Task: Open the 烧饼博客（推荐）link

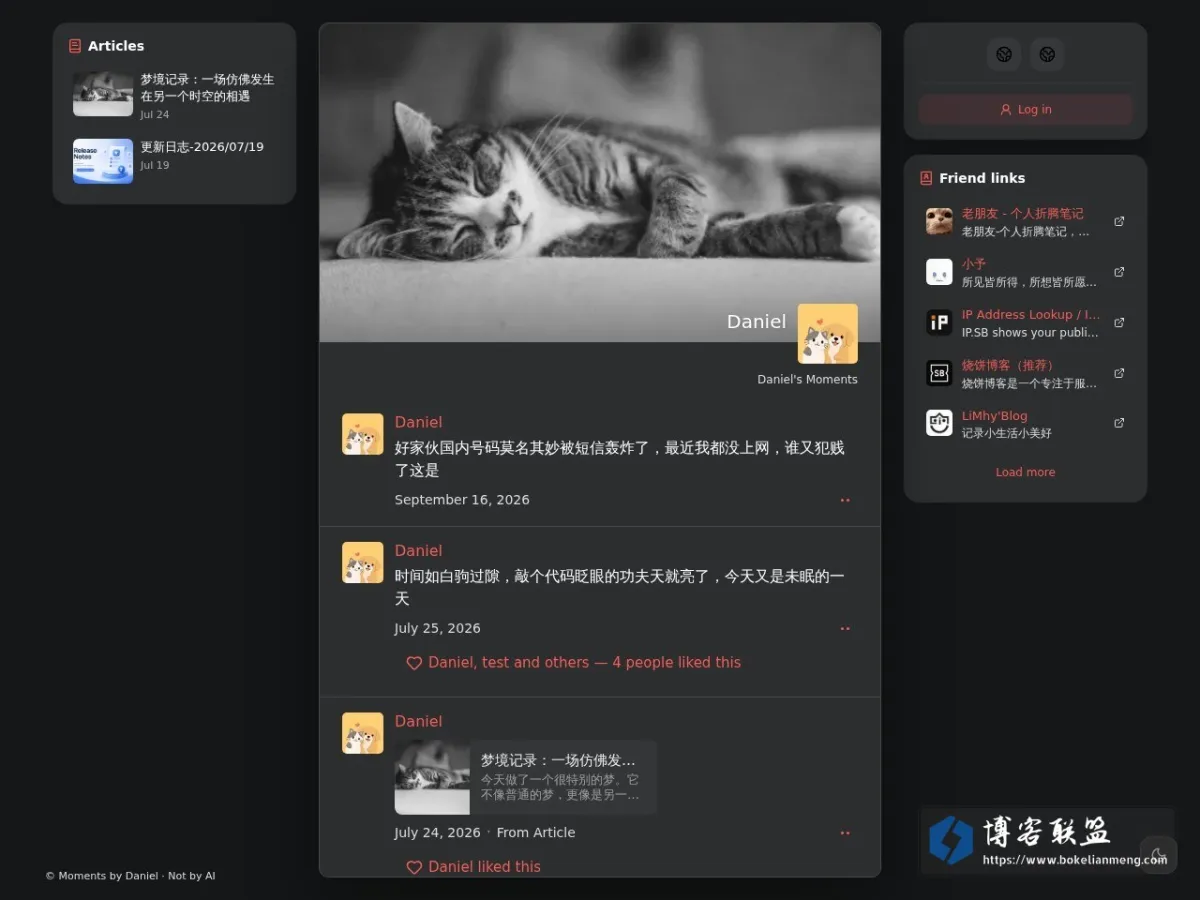Action: point(1010,365)
